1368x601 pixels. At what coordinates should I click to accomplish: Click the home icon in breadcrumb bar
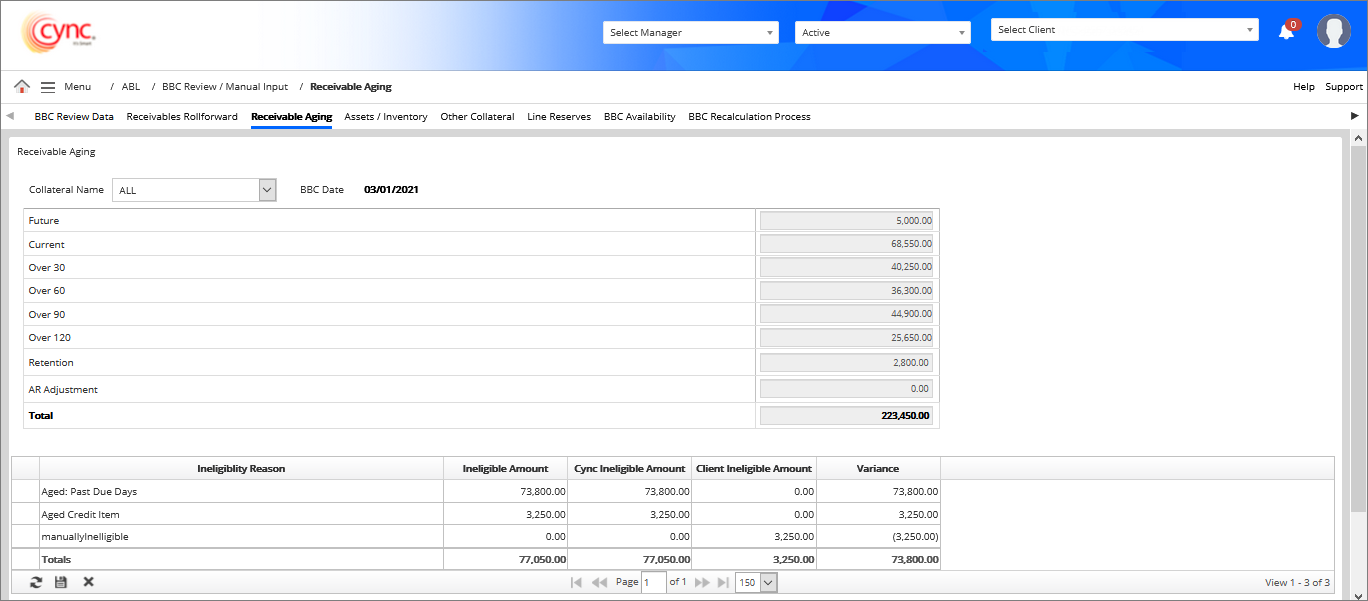pos(22,87)
